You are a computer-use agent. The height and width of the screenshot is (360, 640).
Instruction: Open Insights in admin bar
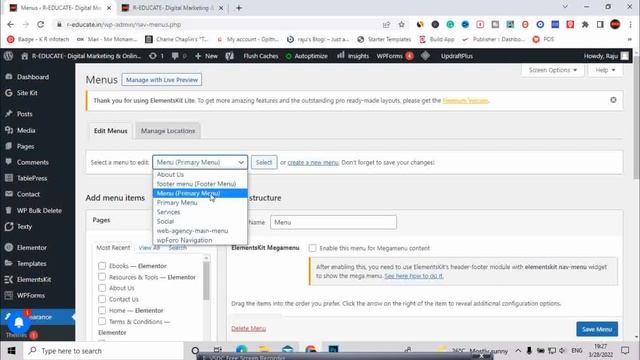[x=353, y=56]
